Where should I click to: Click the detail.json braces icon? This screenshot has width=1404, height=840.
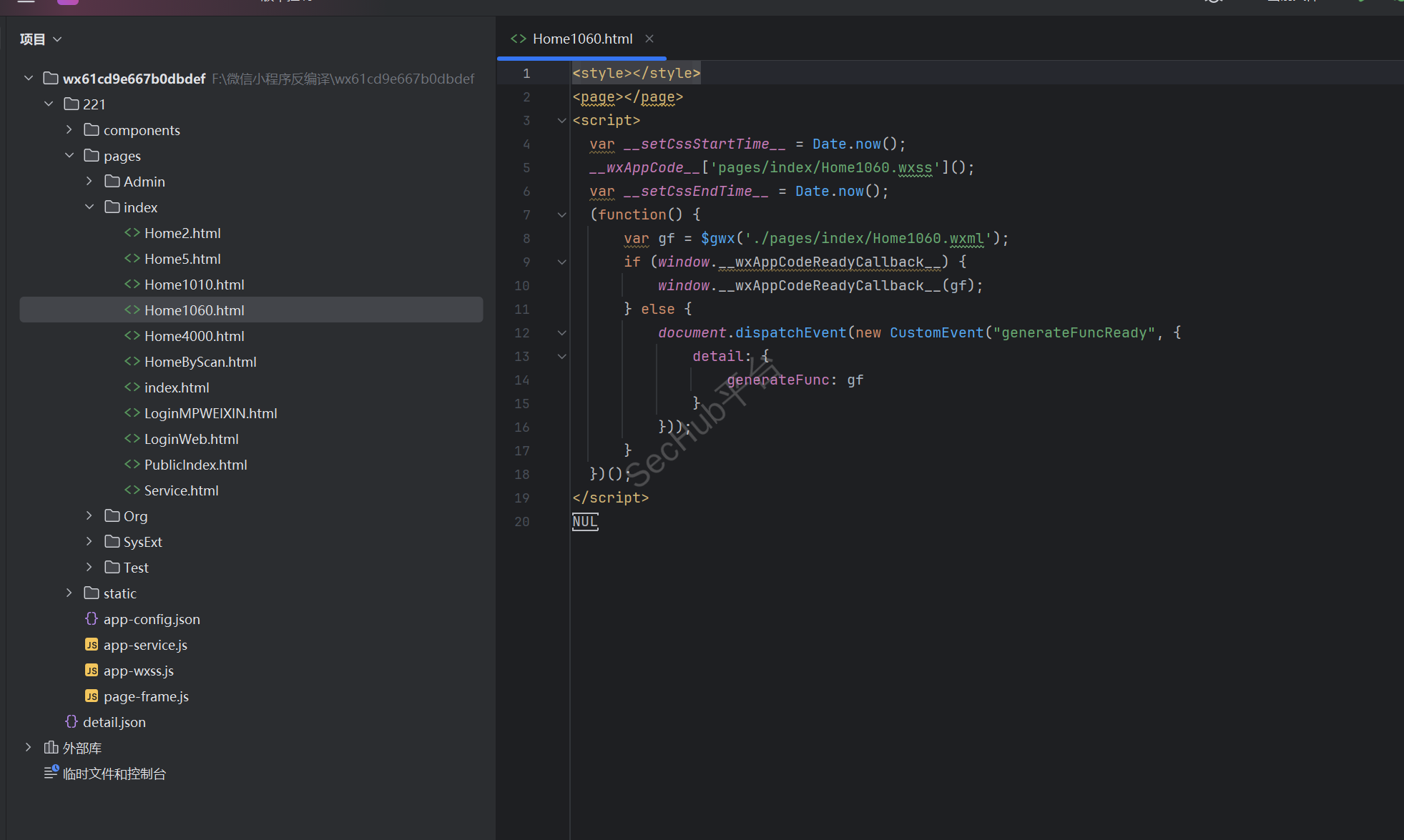[x=71, y=721]
